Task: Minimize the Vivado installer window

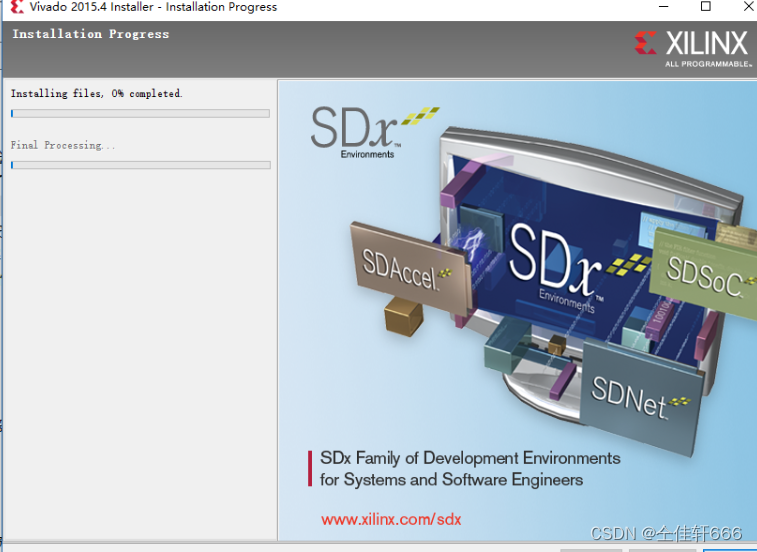Action: [x=664, y=7]
